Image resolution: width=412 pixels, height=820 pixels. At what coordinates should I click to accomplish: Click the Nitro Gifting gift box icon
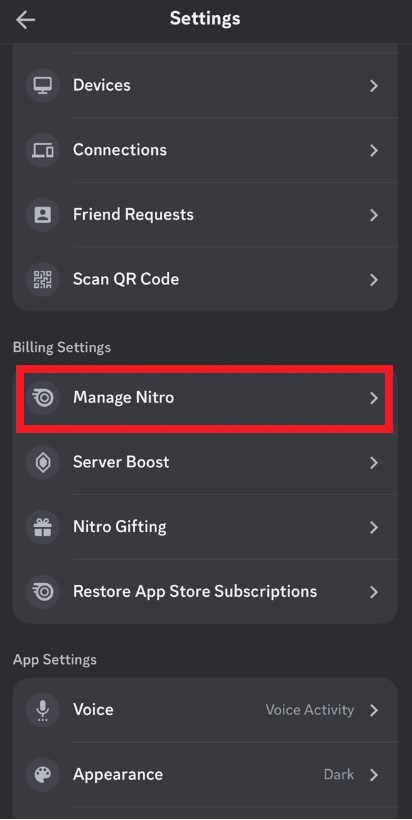click(x=42, y=527)
